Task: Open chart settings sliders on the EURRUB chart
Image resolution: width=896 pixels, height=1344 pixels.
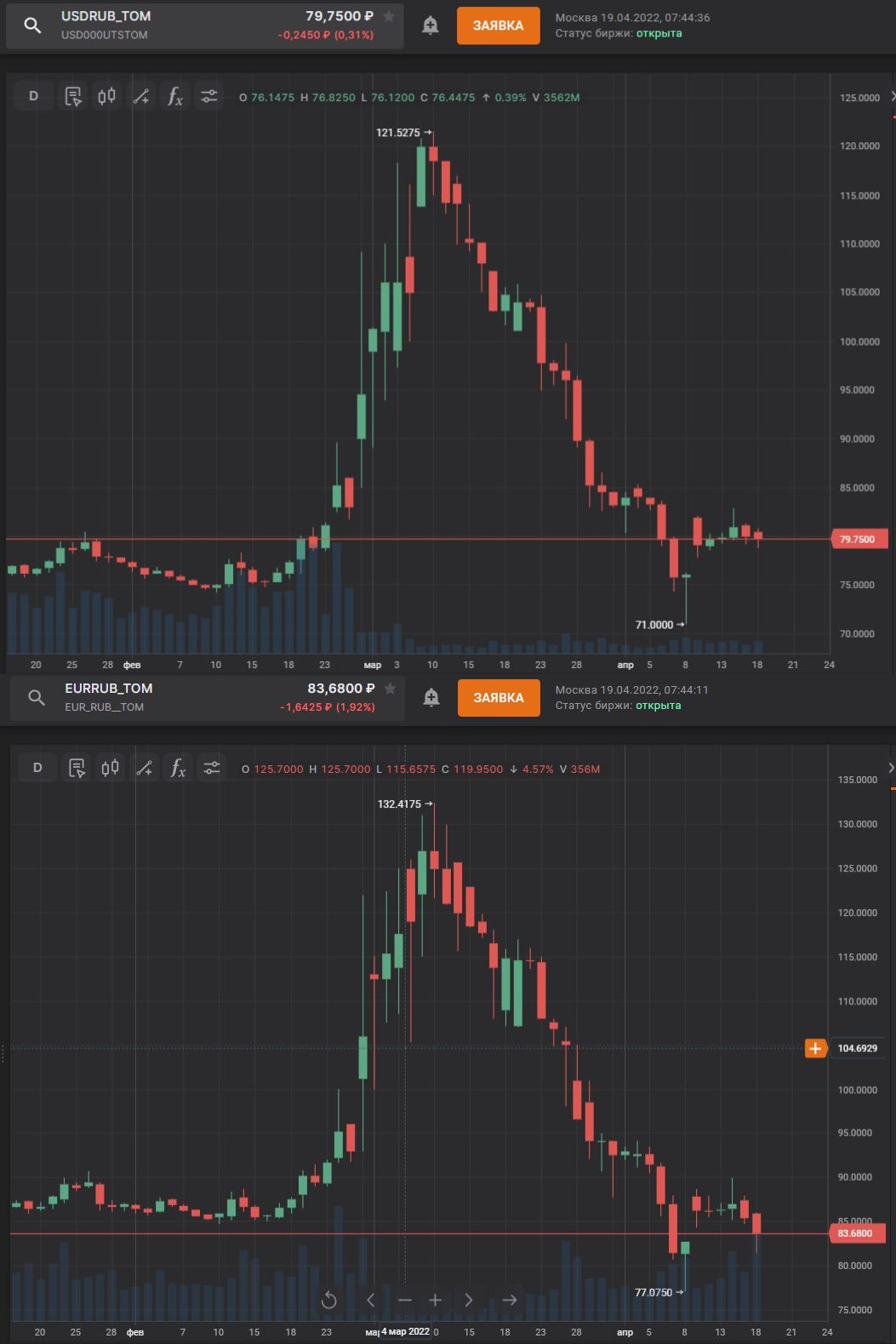Action: tap(212, 768)
